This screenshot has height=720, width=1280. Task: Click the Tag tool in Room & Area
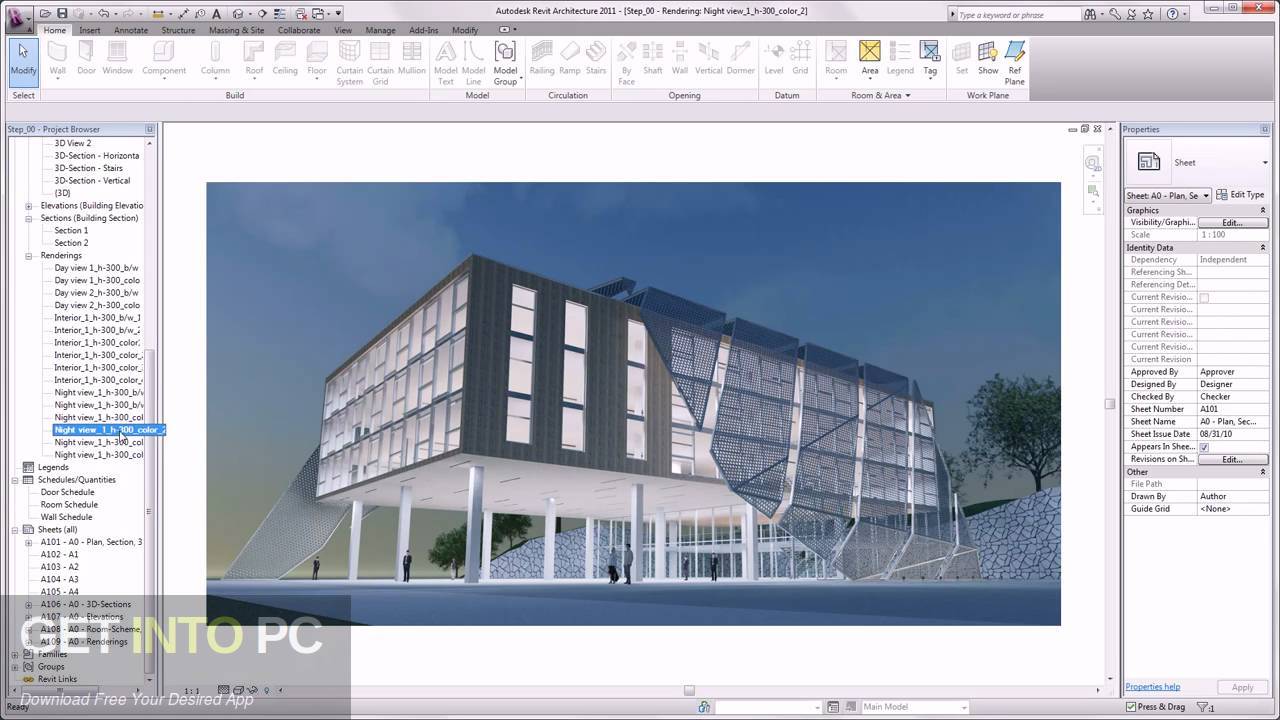[929, 58]
